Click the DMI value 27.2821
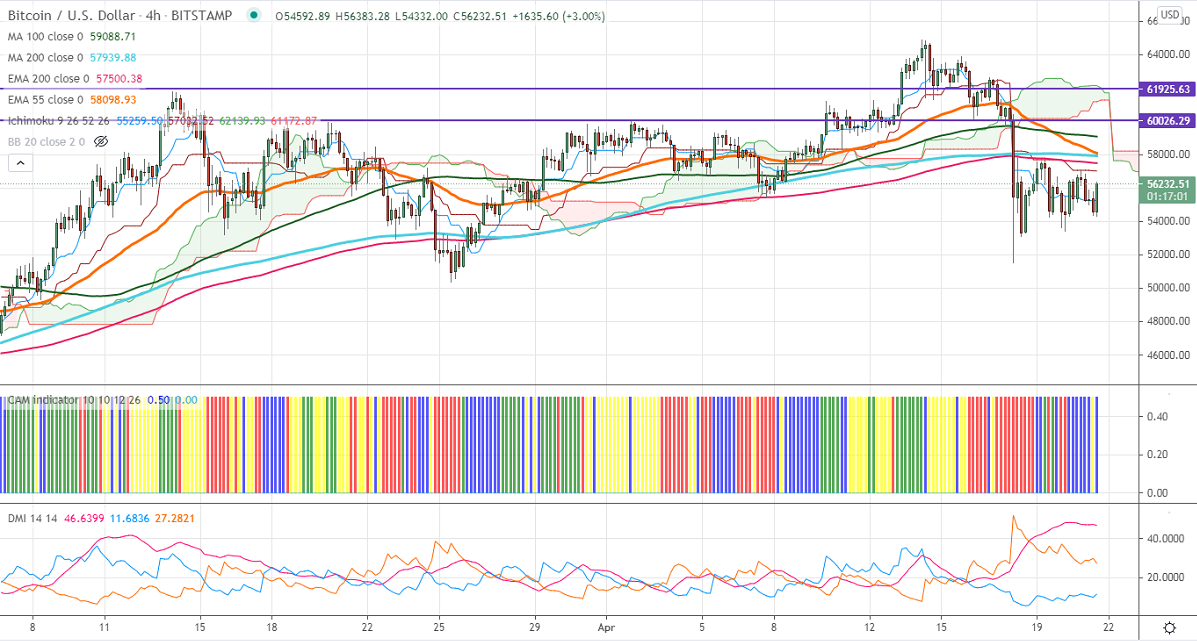This screenshot has width=1197, height=641. point(175,518)
